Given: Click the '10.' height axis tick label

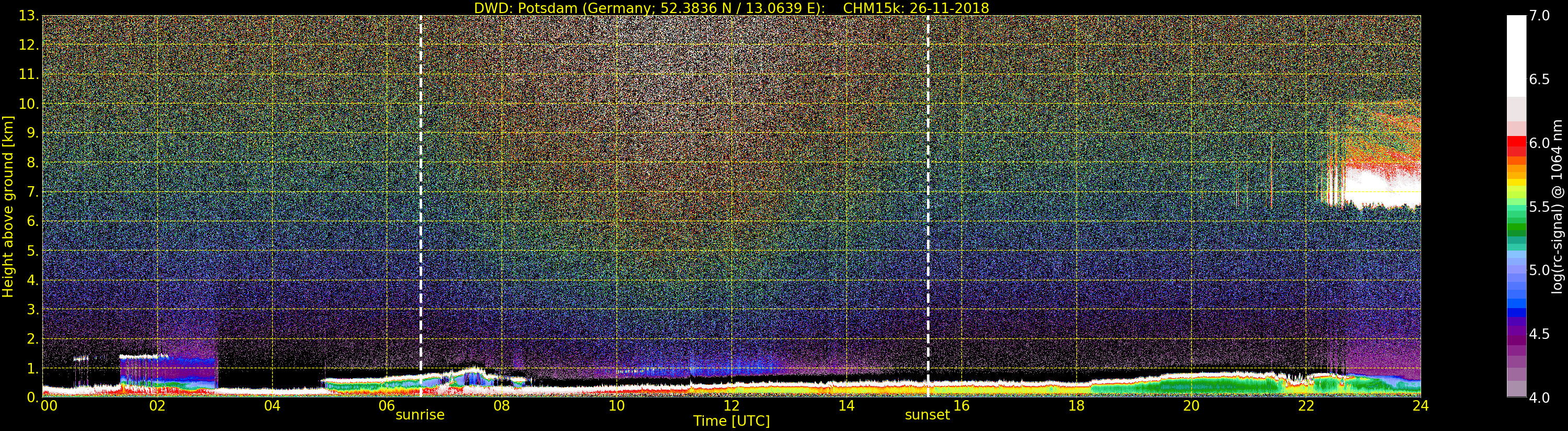Looking at the screenshot, I should 29,104.
